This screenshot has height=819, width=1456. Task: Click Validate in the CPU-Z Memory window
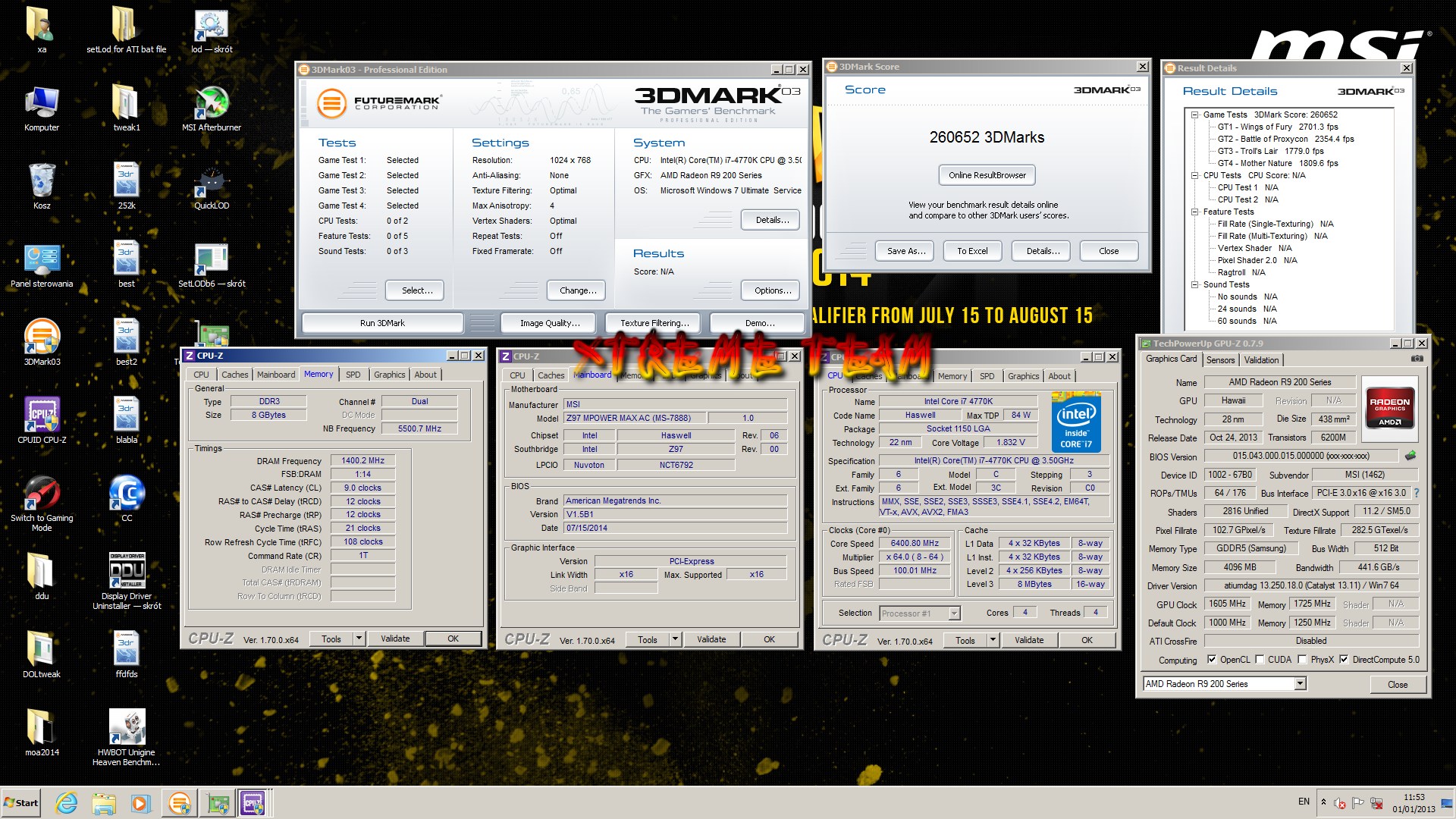tap(395, 639)
